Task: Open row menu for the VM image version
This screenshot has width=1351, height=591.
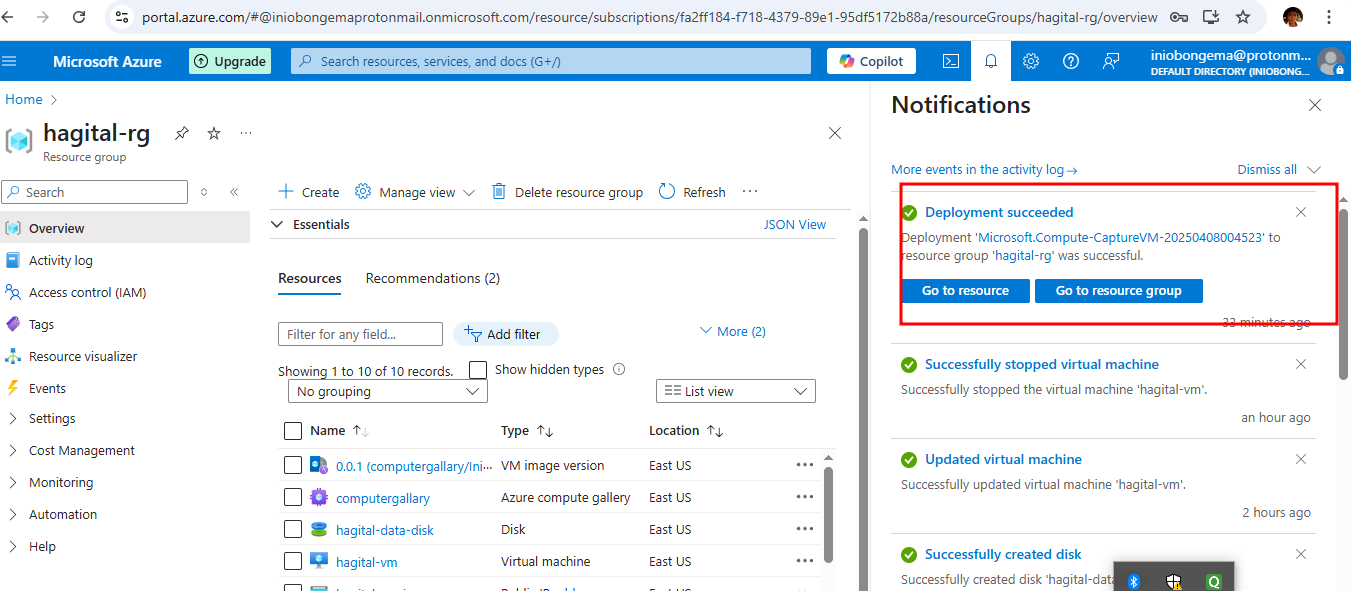Action: tap(805, 465)
